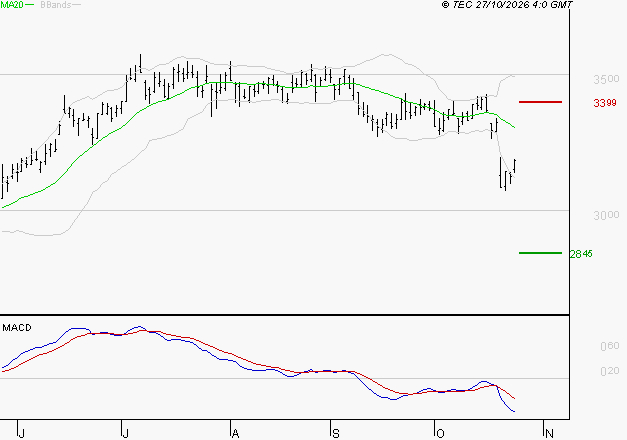This screenshot has height=440, width=627.
Task: Click the green support level line
Action: coord(540,253)
